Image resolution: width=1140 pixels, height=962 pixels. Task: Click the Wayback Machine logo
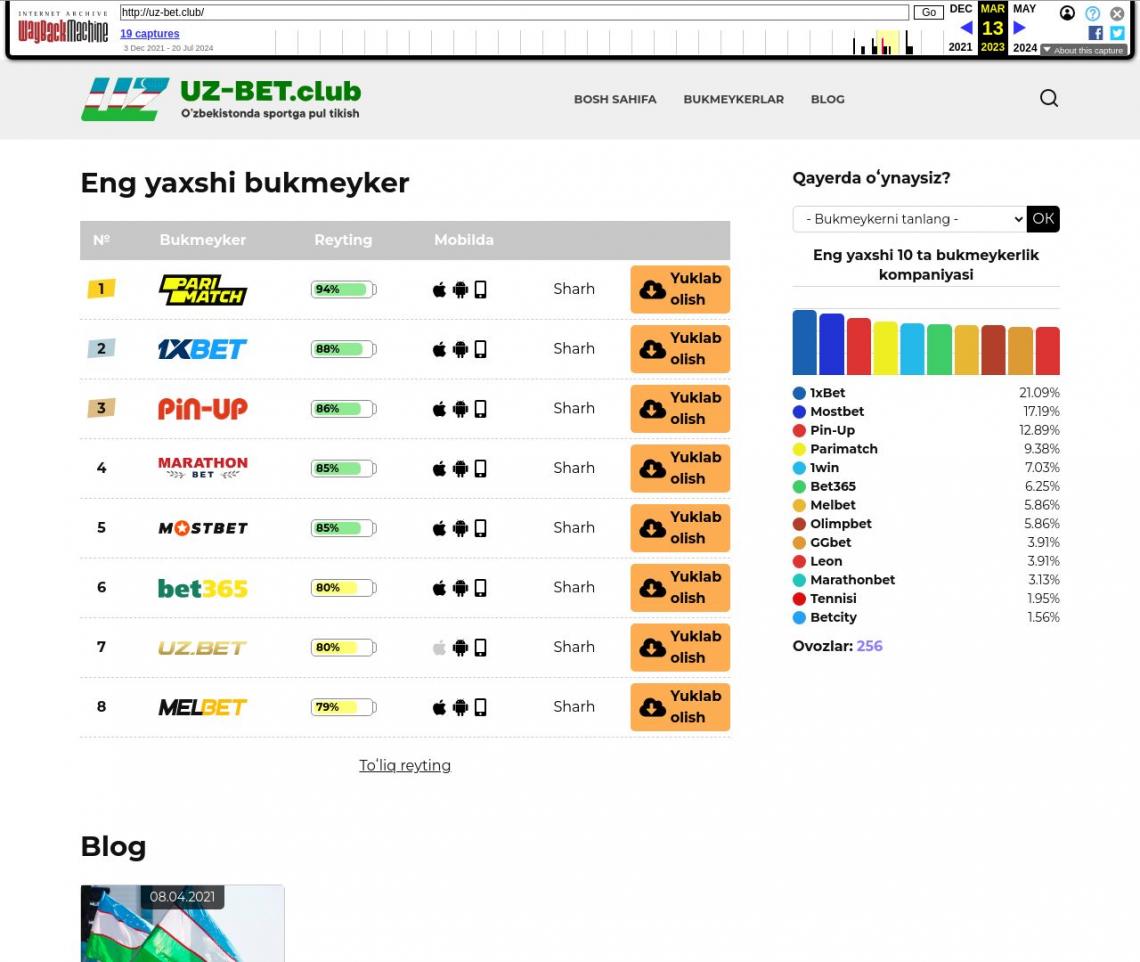click(63, 28)
